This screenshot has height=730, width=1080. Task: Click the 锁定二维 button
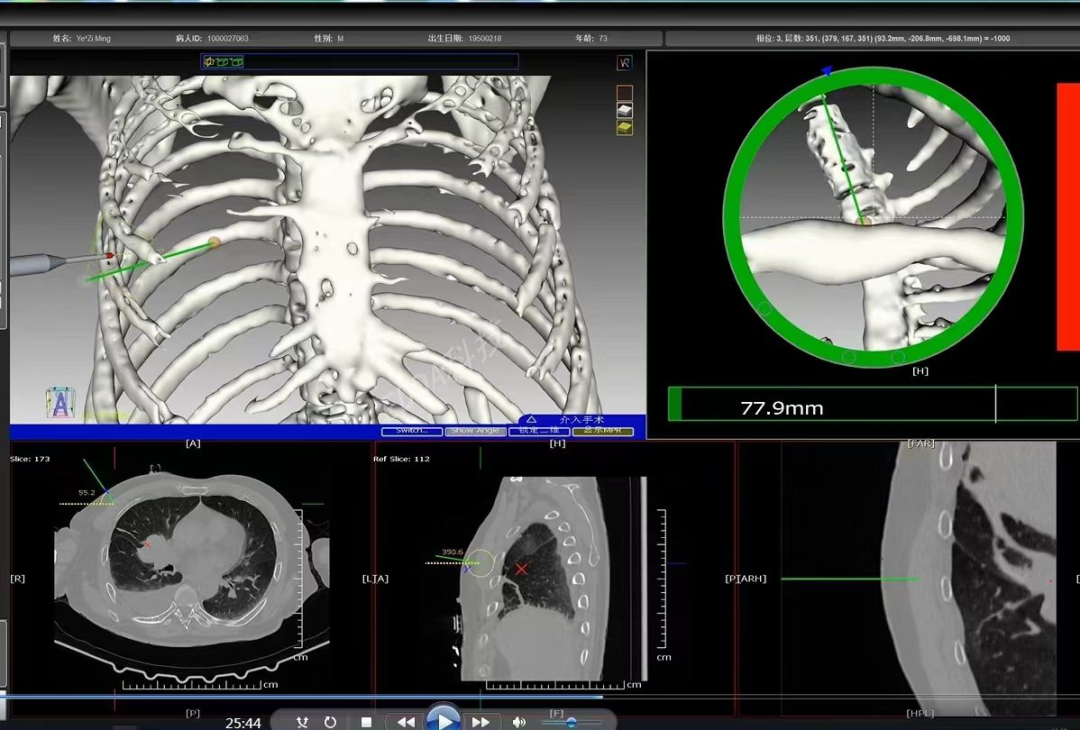point(539,431)
